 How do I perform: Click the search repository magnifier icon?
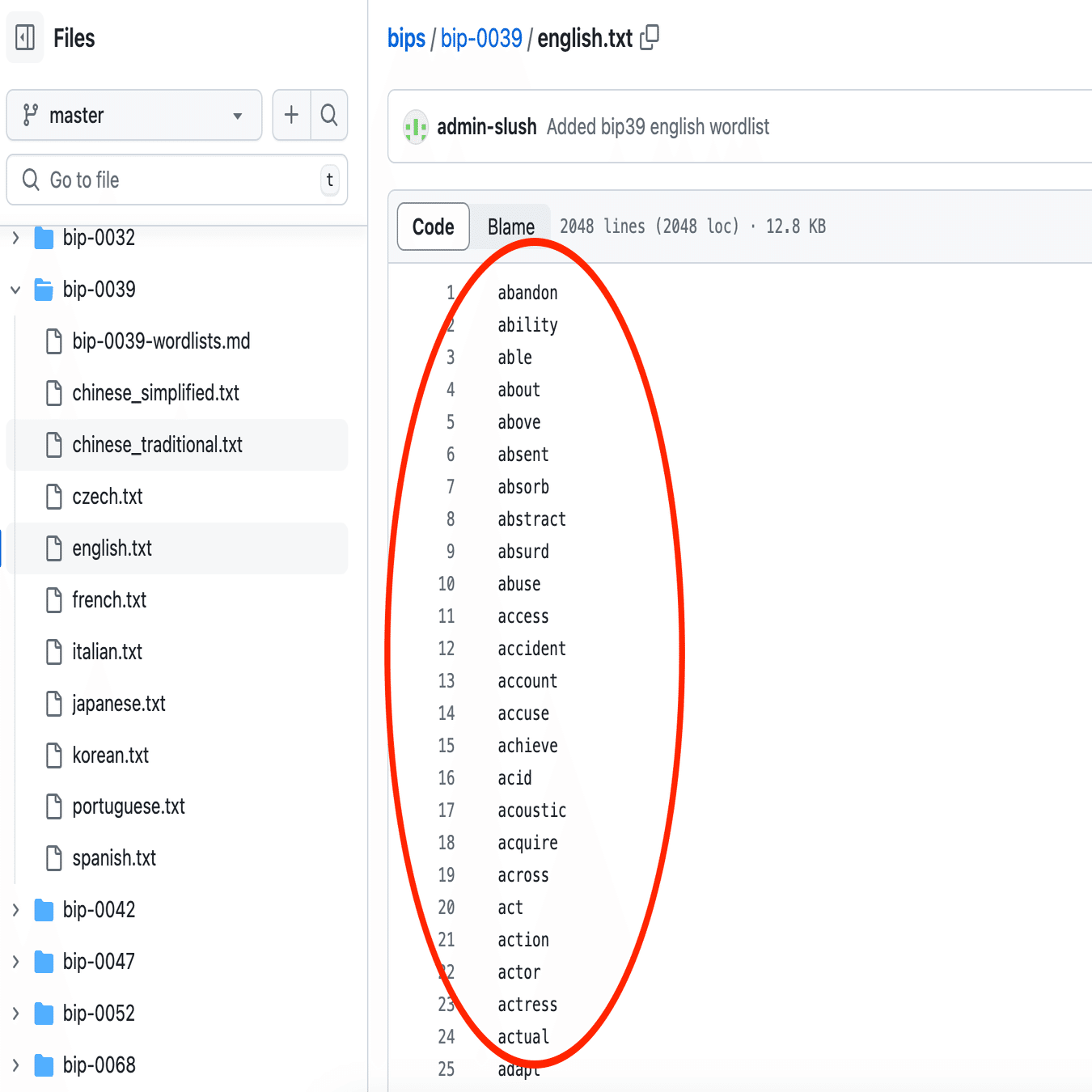329,115
